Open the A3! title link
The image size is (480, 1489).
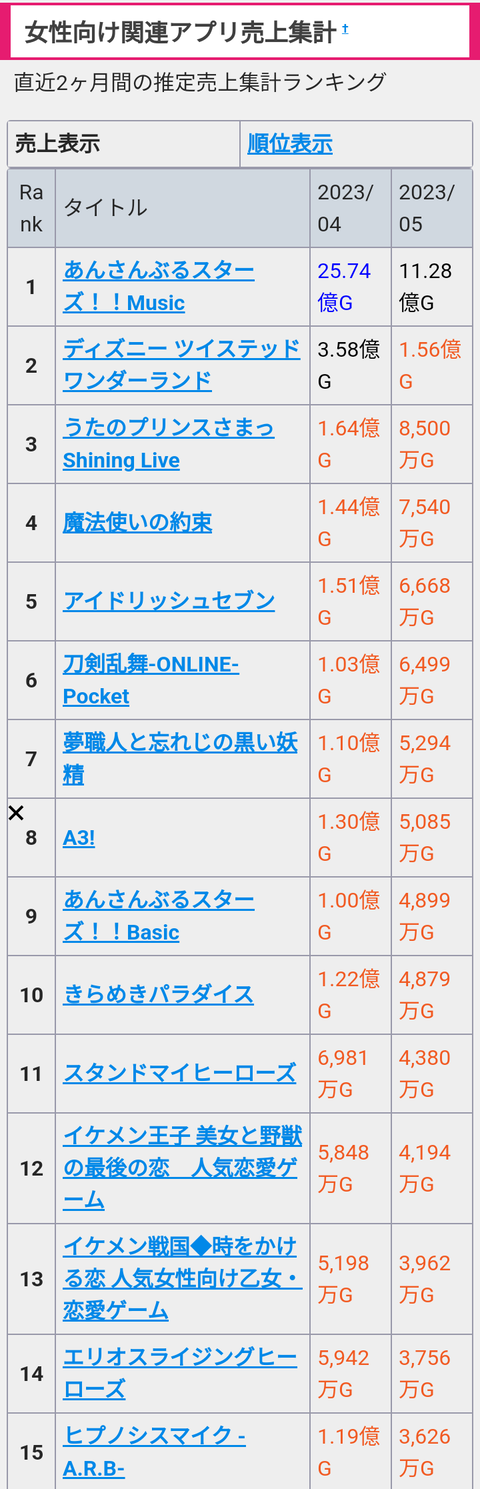(79, 837)
